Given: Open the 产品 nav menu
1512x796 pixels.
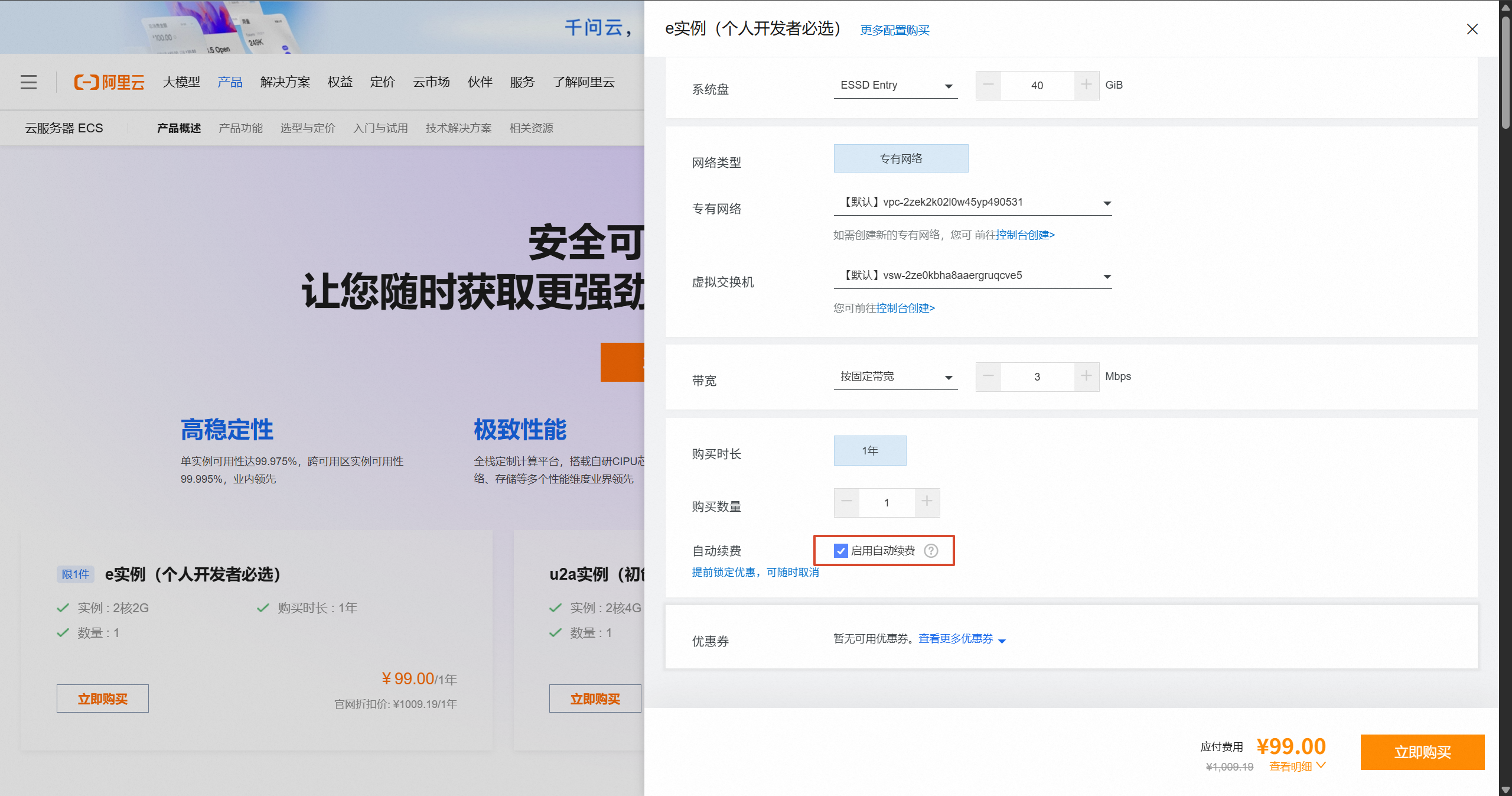Looking at the screenshot, I should click(x=230, y=82).
